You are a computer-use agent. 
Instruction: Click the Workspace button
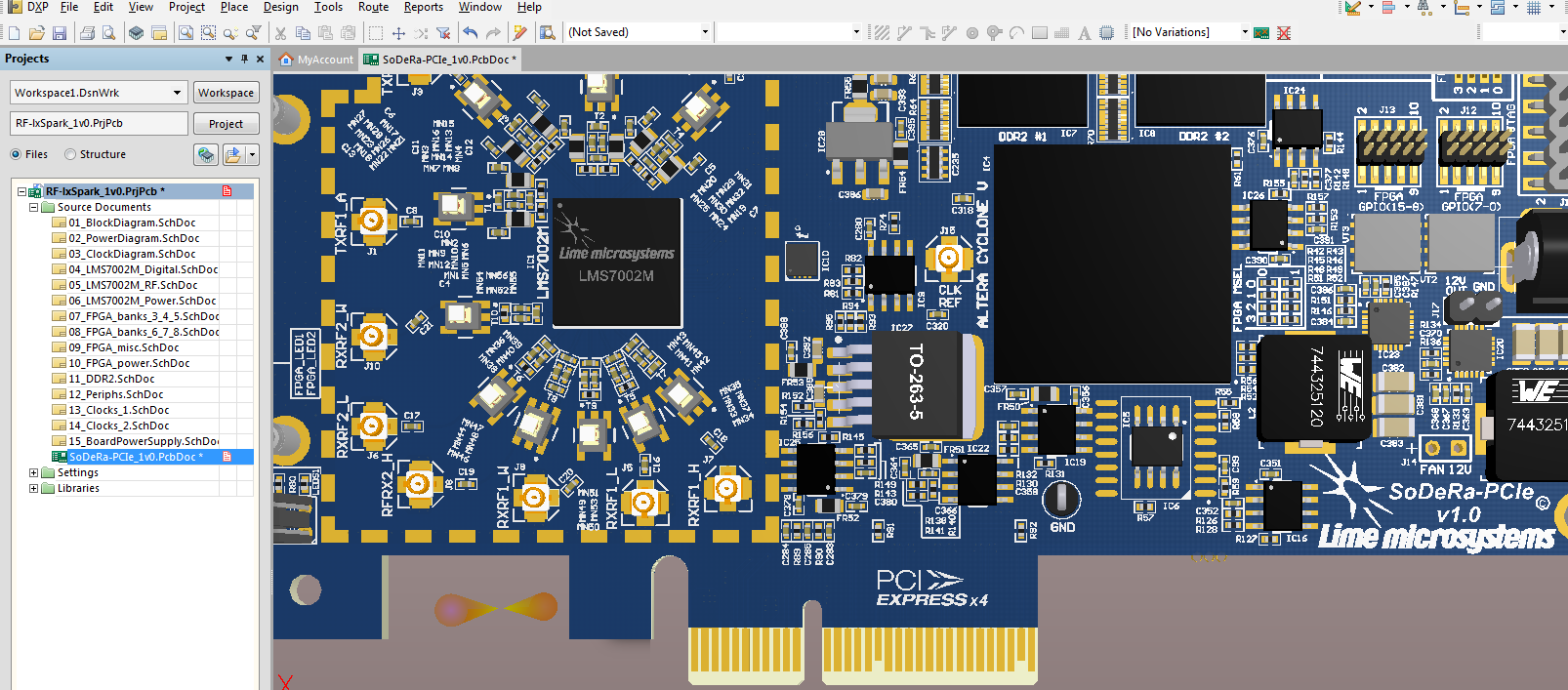click(x=226, y=93)
